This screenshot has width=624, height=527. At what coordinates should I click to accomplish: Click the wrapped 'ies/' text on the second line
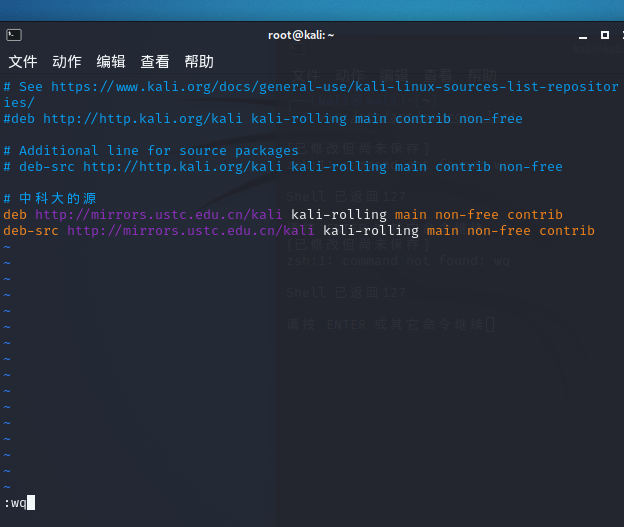tap(19, 103)
